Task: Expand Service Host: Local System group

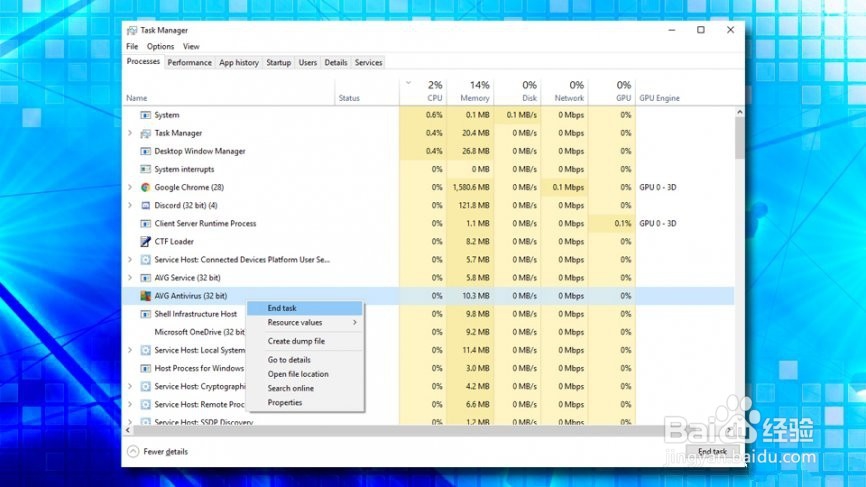Action: [x=130, y=350]
